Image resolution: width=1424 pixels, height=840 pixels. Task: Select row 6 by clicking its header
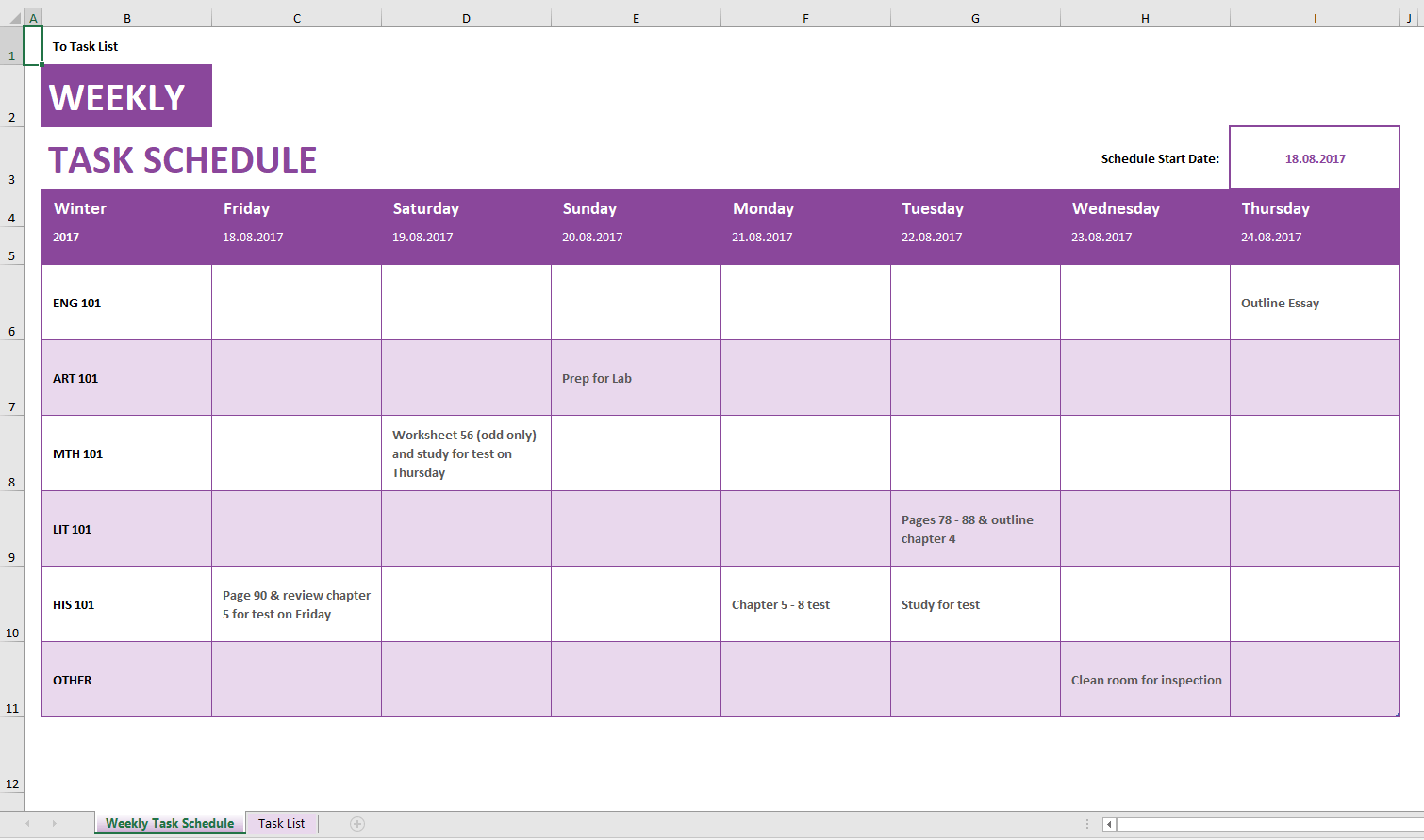click(11, 302)
